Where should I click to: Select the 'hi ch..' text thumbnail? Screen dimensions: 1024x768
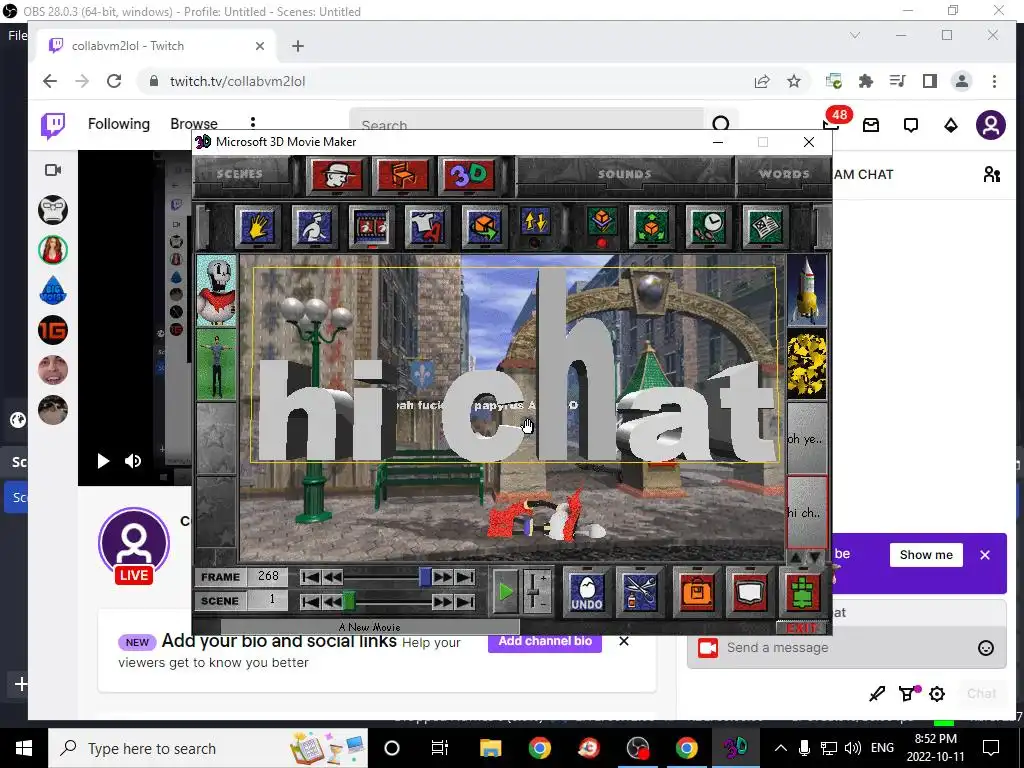(x=807, y=512)
